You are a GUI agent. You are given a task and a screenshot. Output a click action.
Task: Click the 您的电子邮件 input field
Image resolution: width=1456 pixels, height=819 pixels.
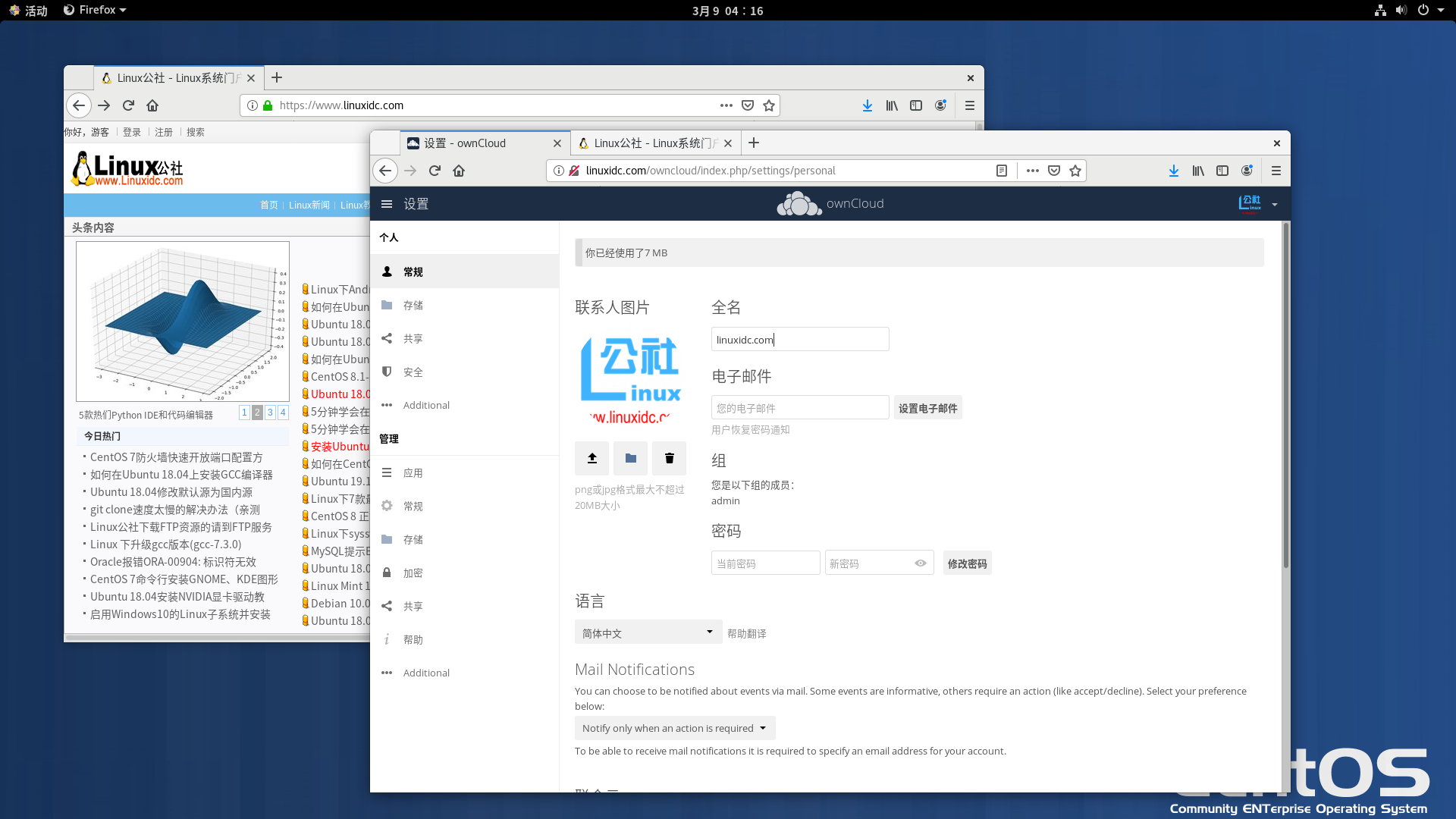[x=800, y=408]
